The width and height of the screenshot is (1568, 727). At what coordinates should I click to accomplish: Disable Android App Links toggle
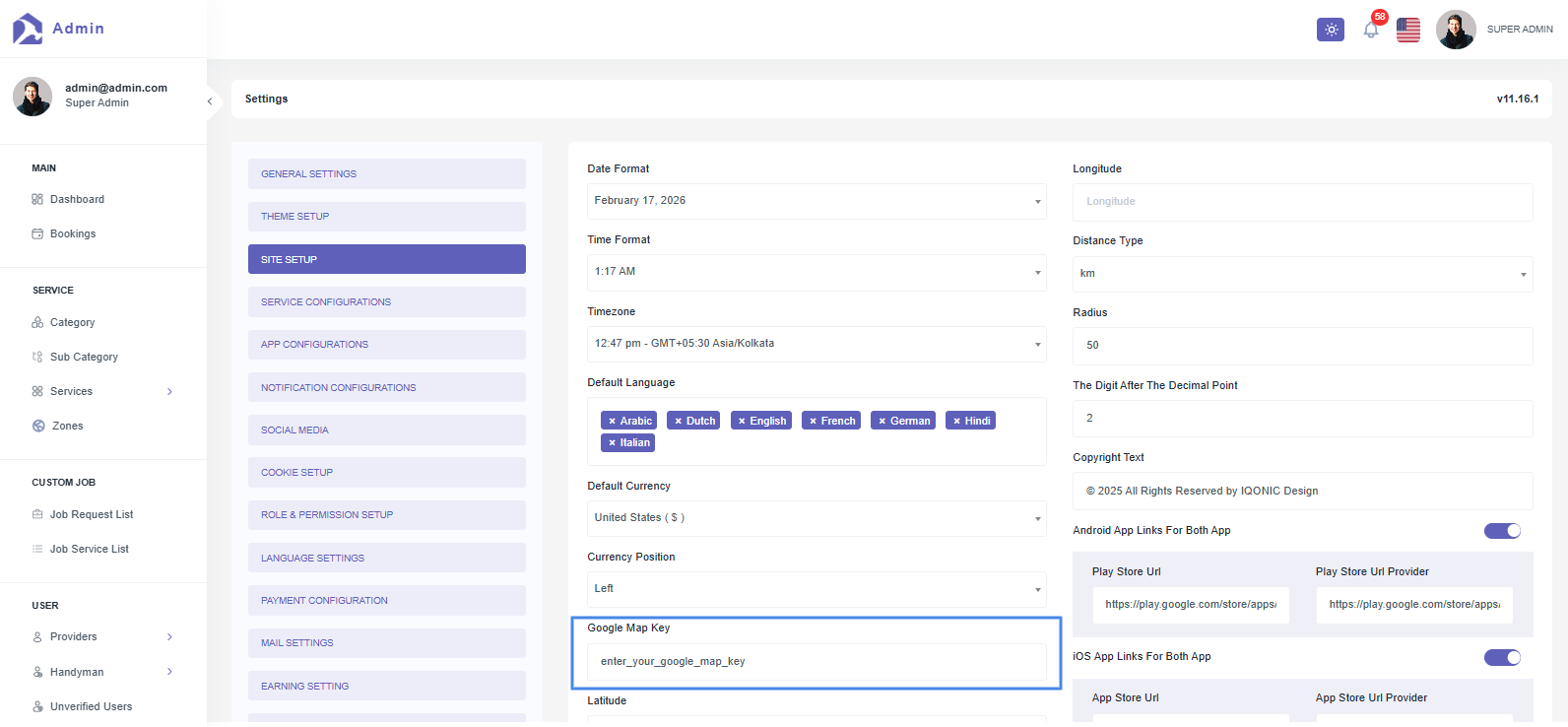(1502, 531)
